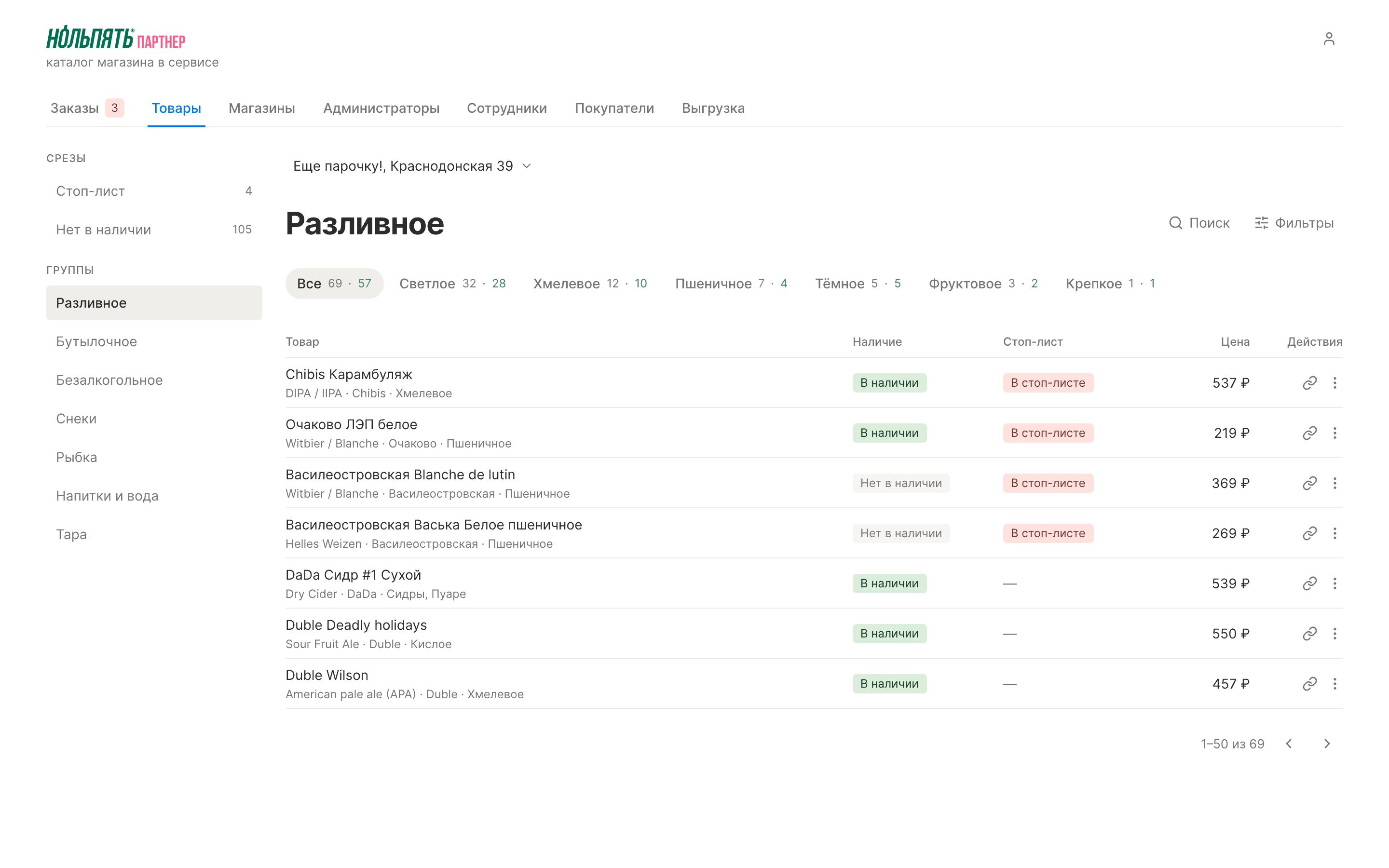Open more actions for Duble Wilson
This screenshot has width=1389, height=868.
[x=1335, y=684]
